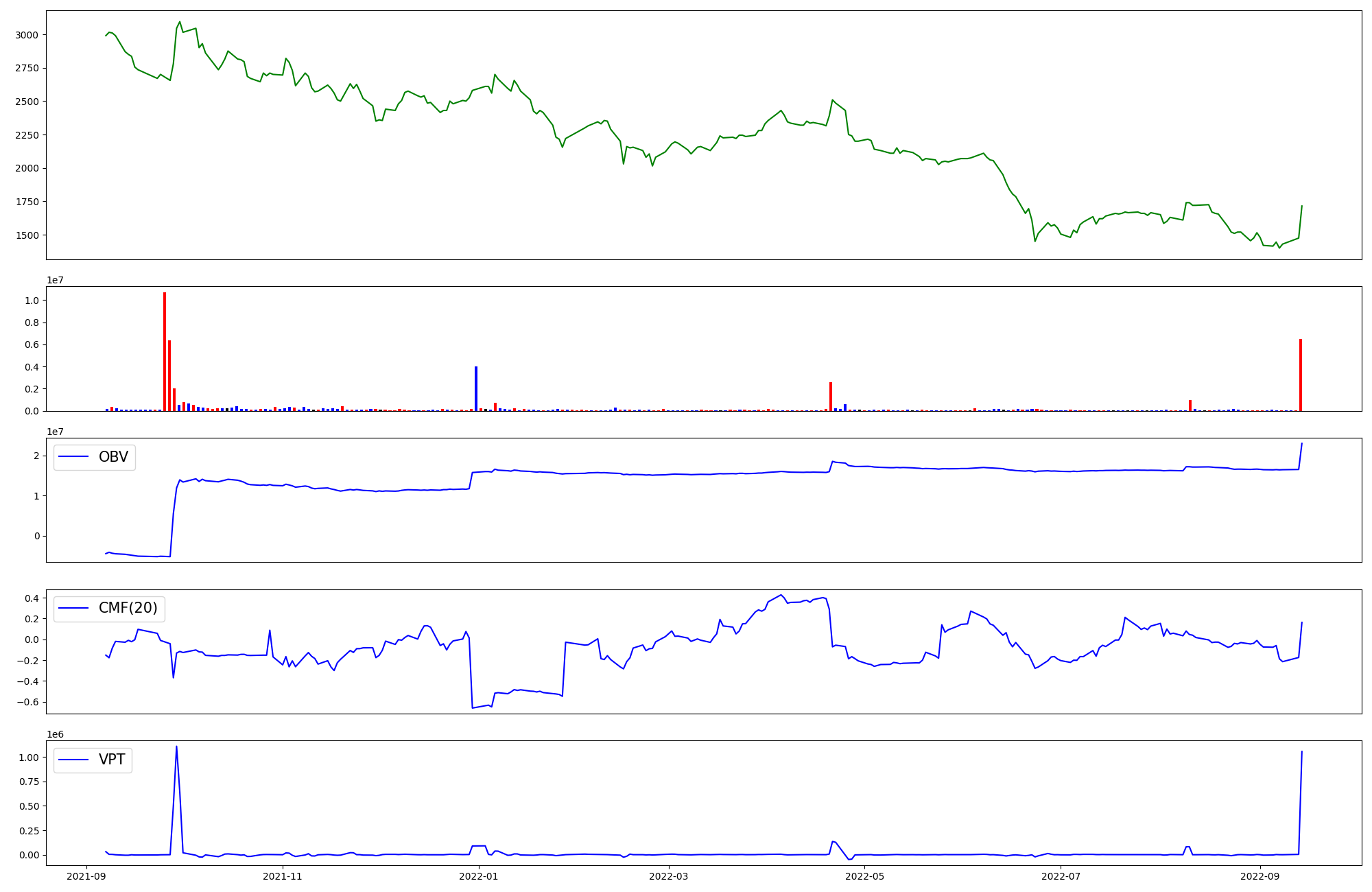The height and width of the screenshot is (892, 1372).
Task: Select the 2022-05 x-axis date label
Action: coord(864,876)
